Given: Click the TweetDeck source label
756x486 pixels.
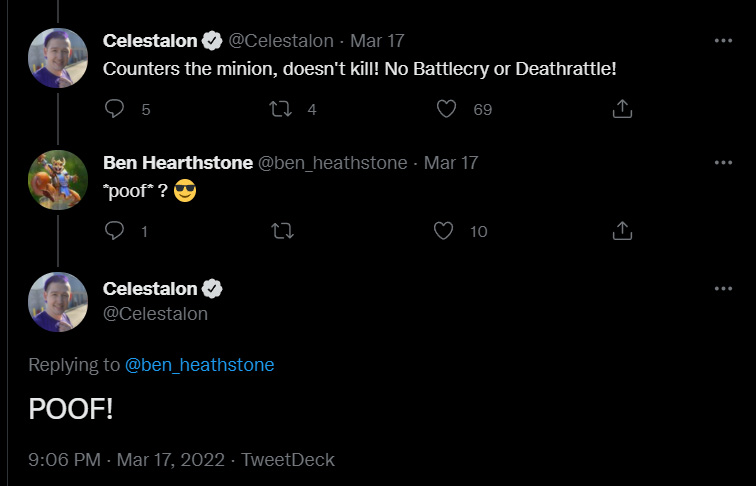Looking at the screenshot, I should [x=288, y=460].
